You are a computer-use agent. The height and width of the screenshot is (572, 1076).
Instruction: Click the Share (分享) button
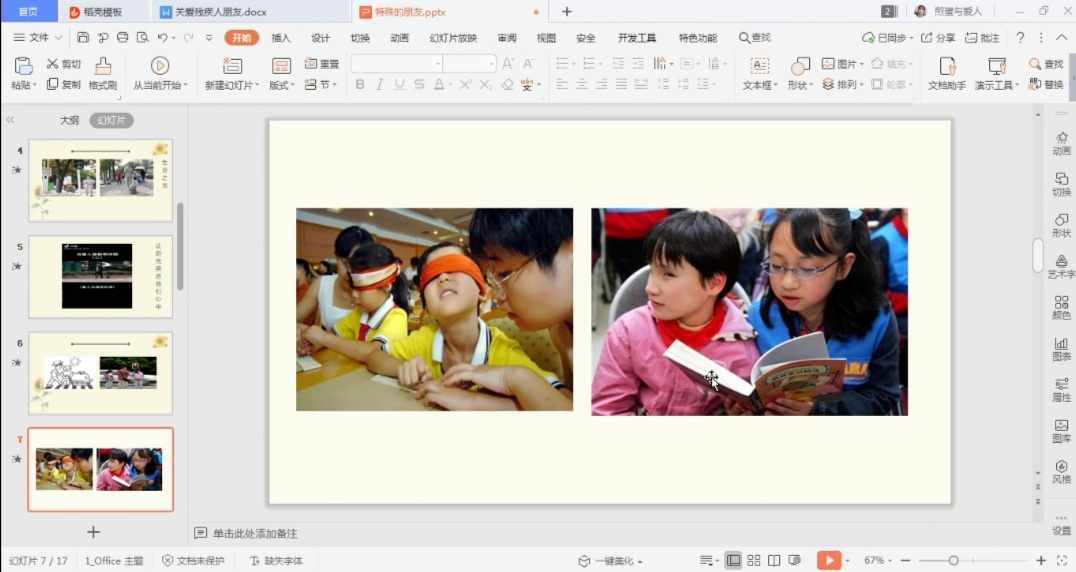(938, 38)
